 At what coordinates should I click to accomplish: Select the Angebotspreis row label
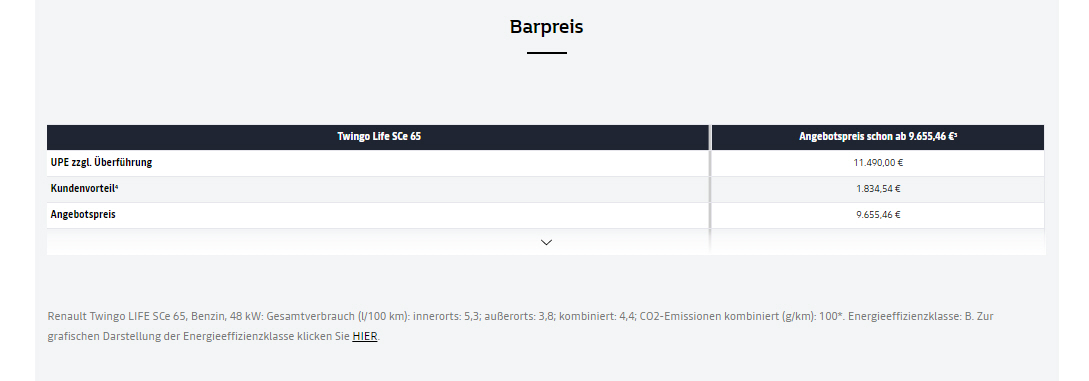pyautogui.click(x=83, y=214)
